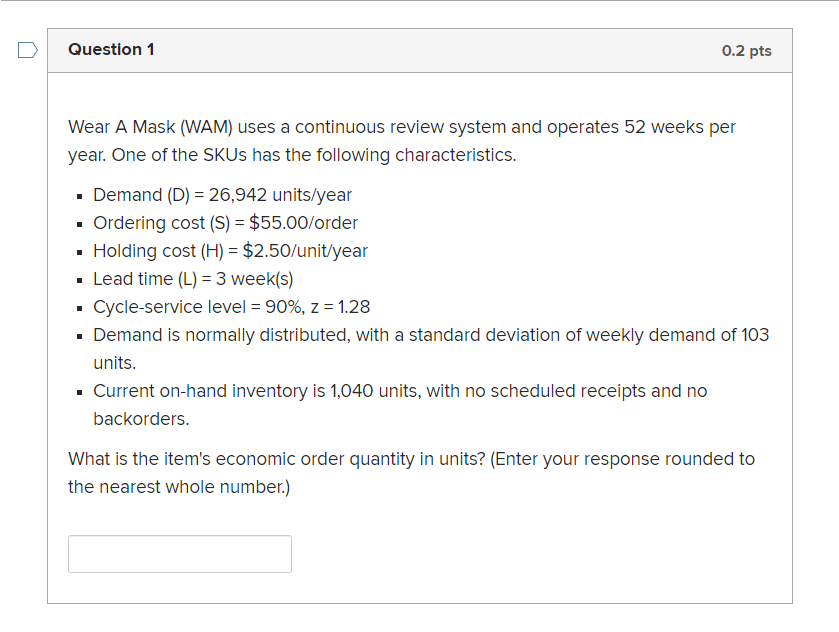The image size is (839, 632).
Task: Click inside the answer input box
Action: coord(180,554)
